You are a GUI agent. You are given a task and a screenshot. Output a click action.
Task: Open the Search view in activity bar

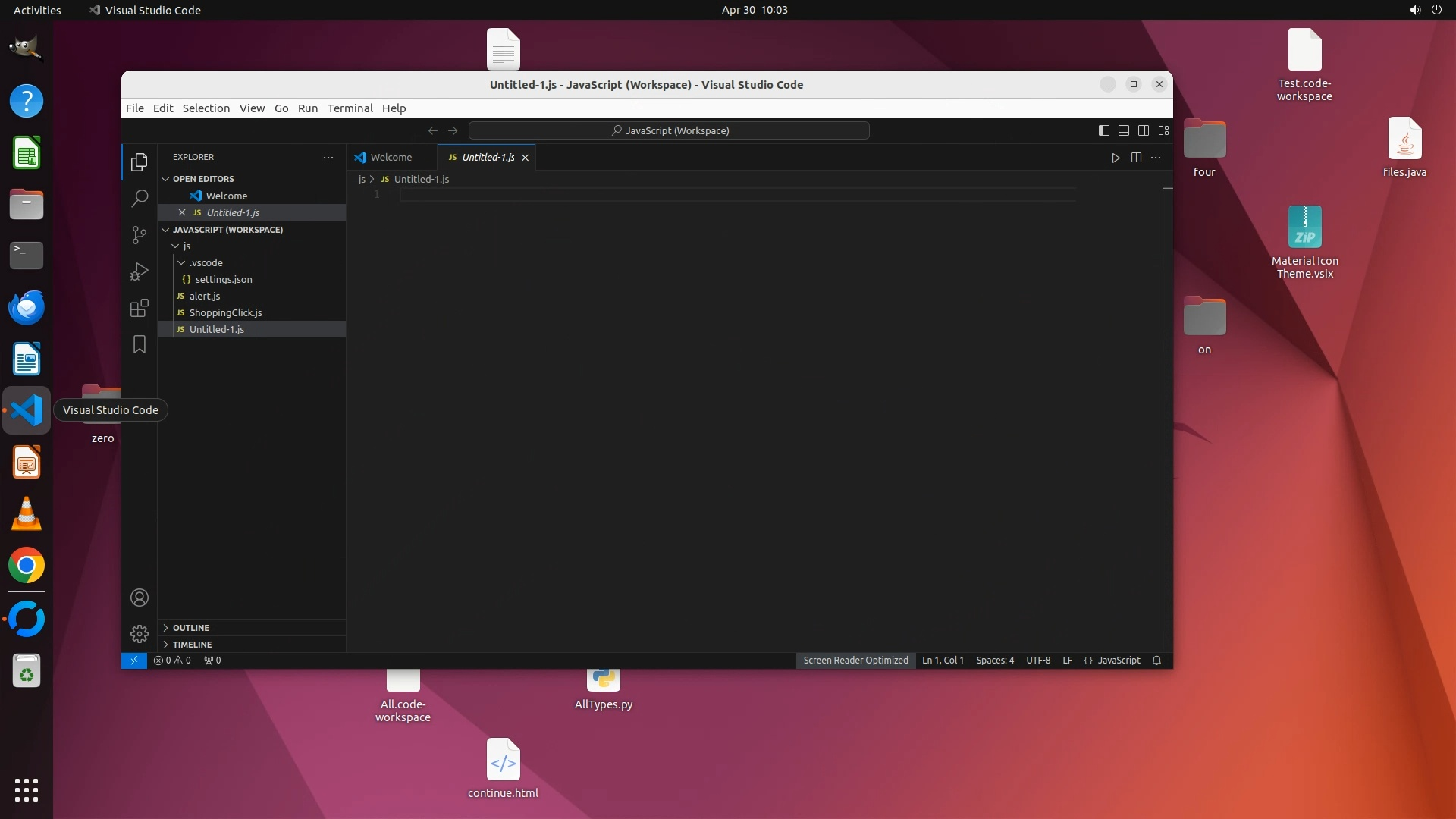click(140, 199)
